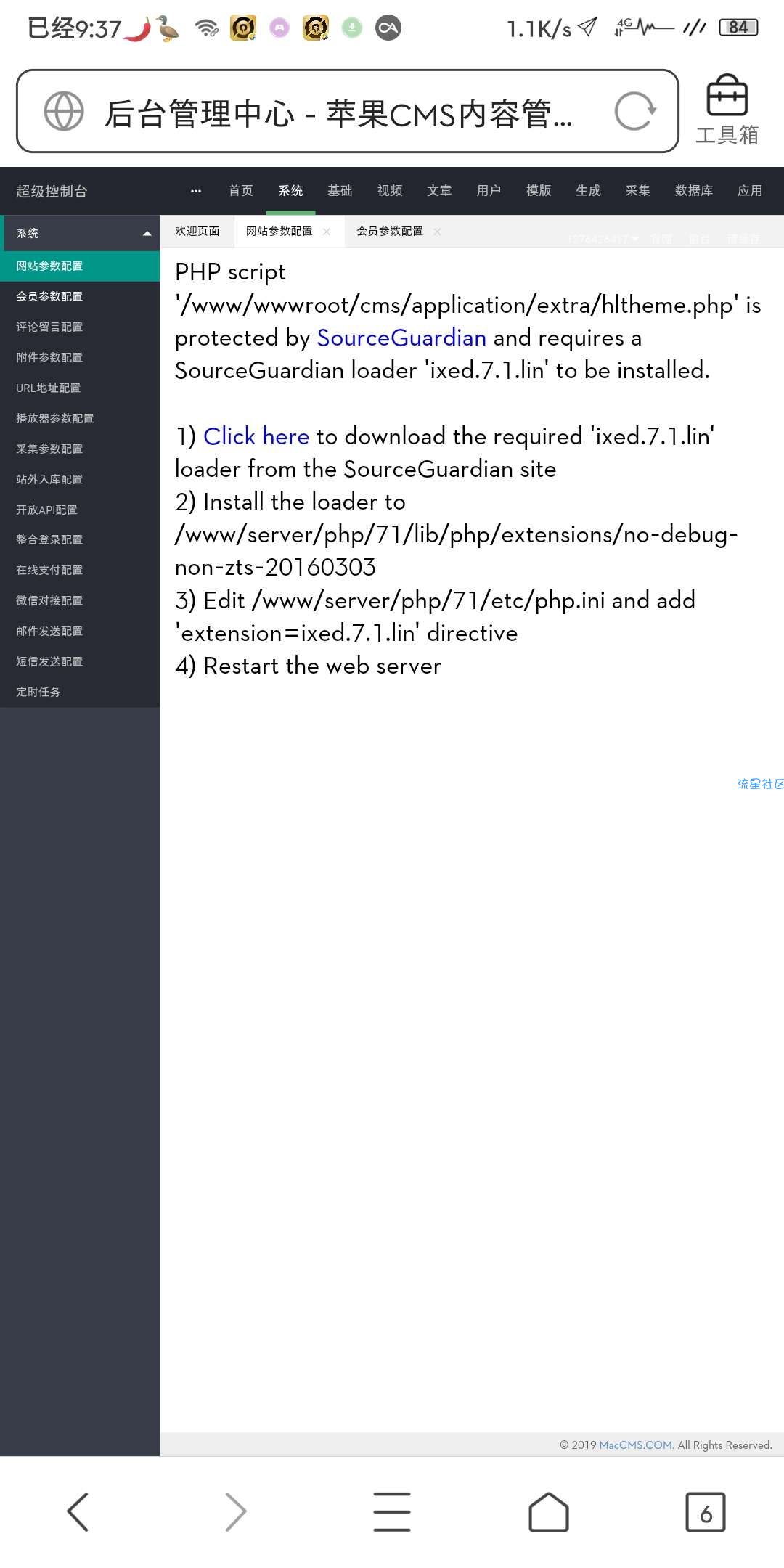Collapse the 系统 sidebar section
784x1568 pixels.
80,233
